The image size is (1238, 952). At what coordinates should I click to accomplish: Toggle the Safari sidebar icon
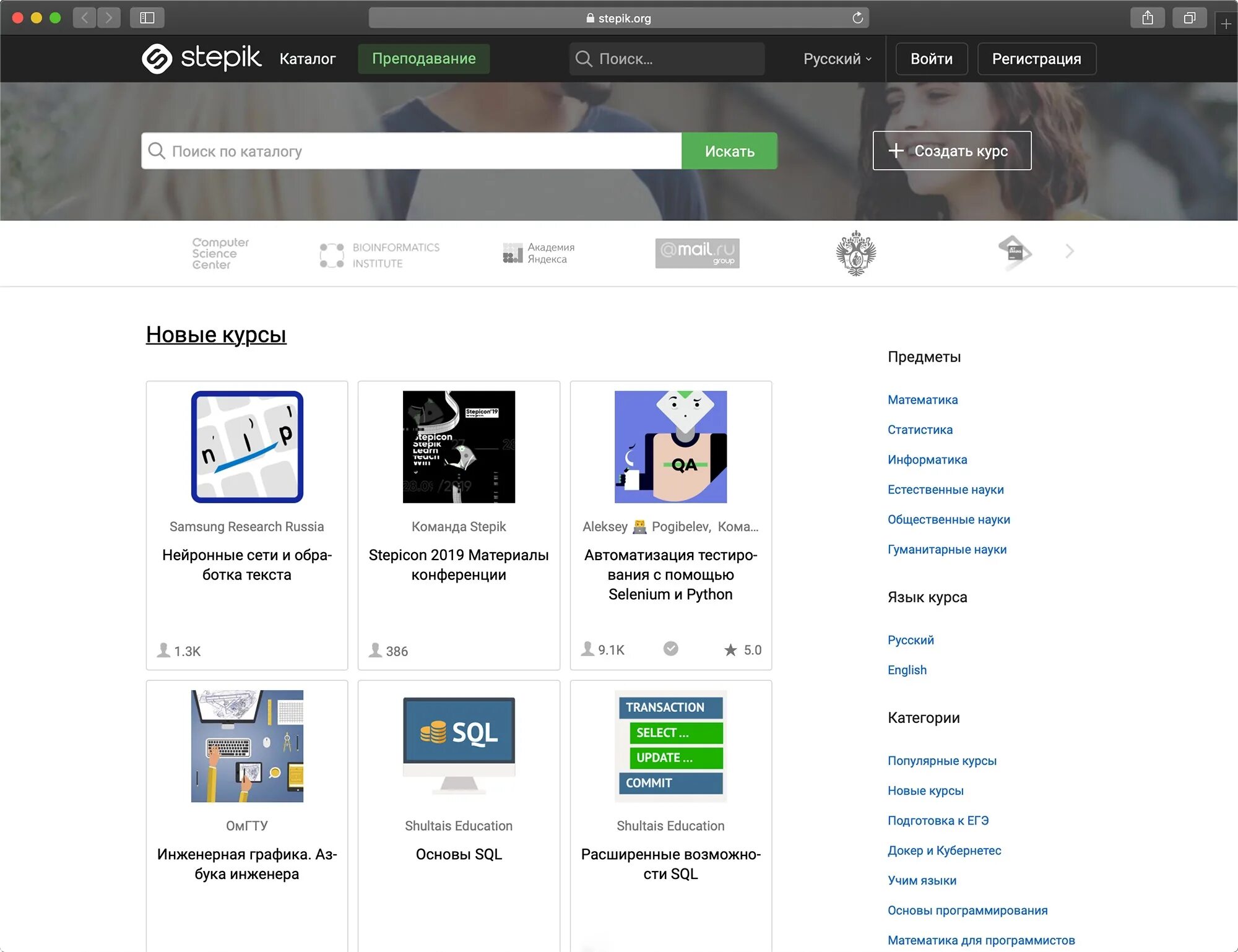click(147, 18)
